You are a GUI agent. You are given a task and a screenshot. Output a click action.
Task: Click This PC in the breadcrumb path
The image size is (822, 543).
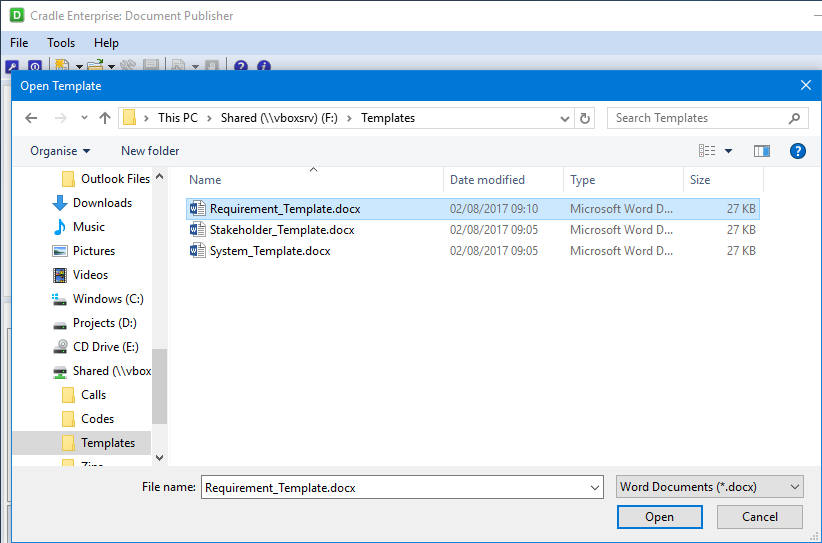click(x=178, y=118)
